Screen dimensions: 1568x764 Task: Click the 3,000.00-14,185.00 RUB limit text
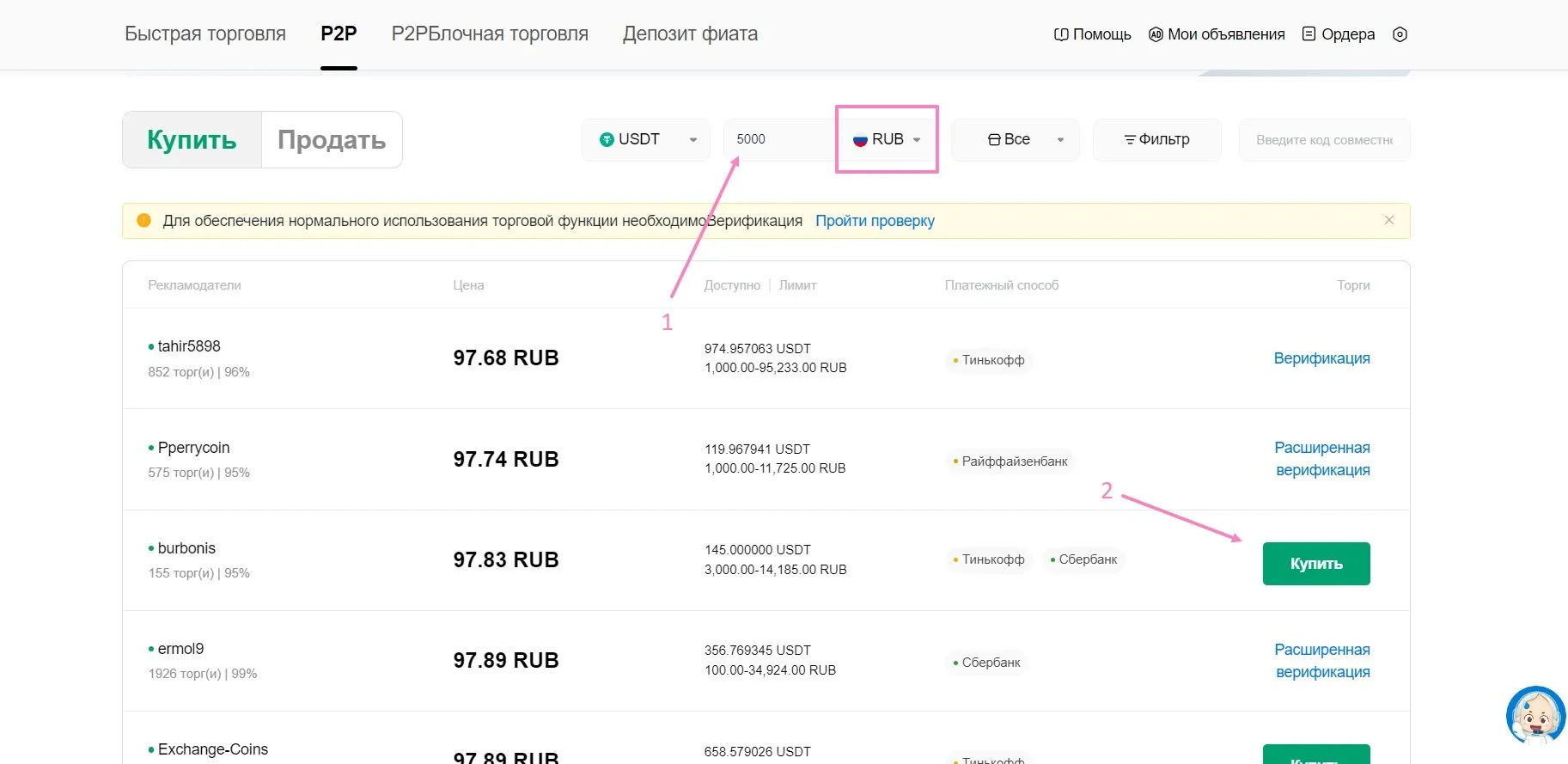click(776, 570)
